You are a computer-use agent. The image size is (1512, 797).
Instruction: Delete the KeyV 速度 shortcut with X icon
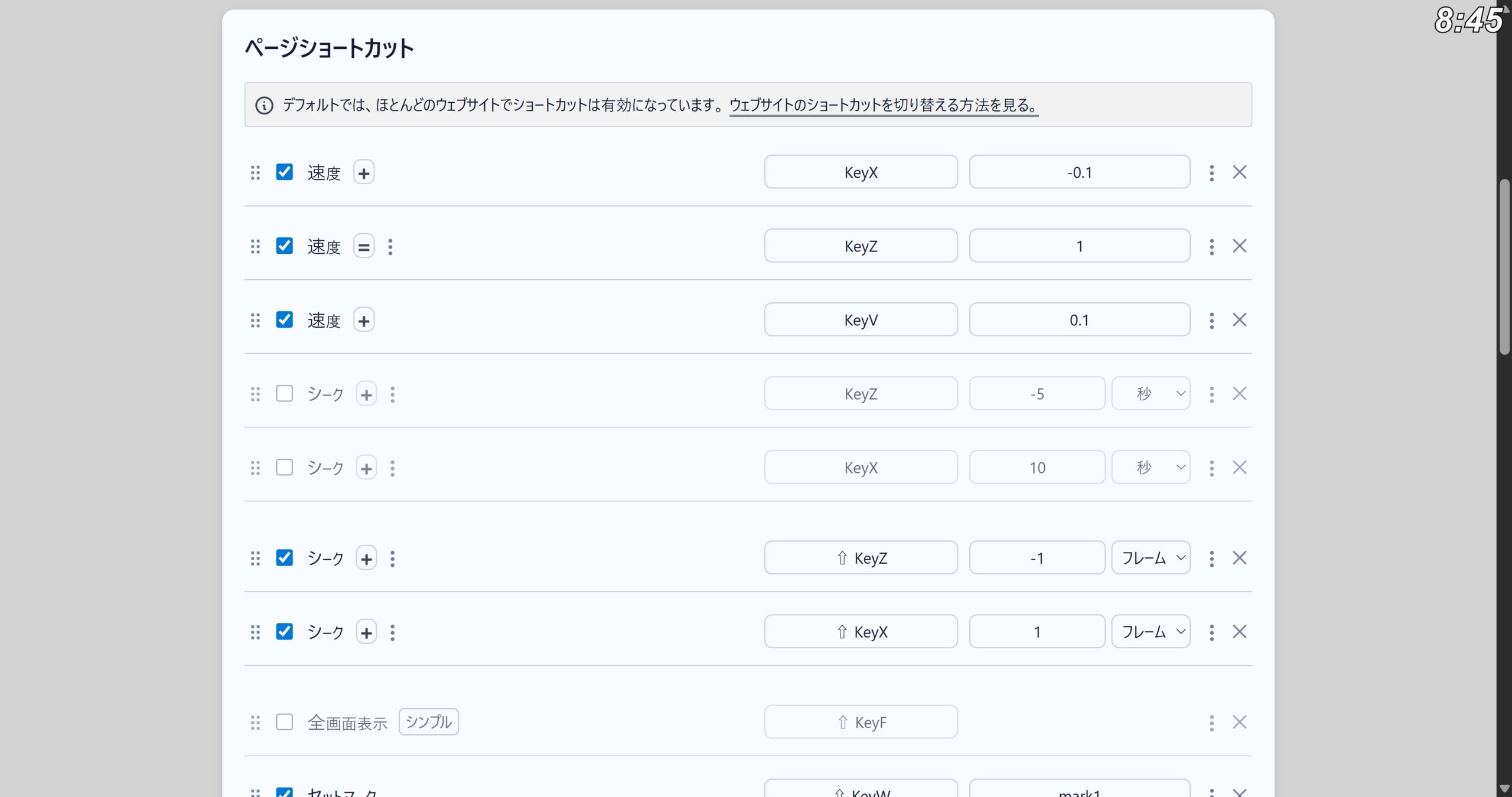coord(1240,320)
